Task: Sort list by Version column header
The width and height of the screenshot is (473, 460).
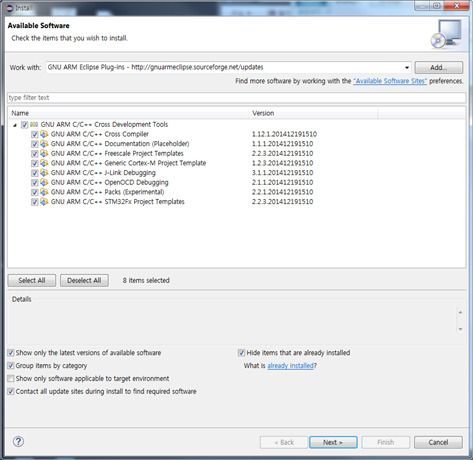Action: point(313,113)
